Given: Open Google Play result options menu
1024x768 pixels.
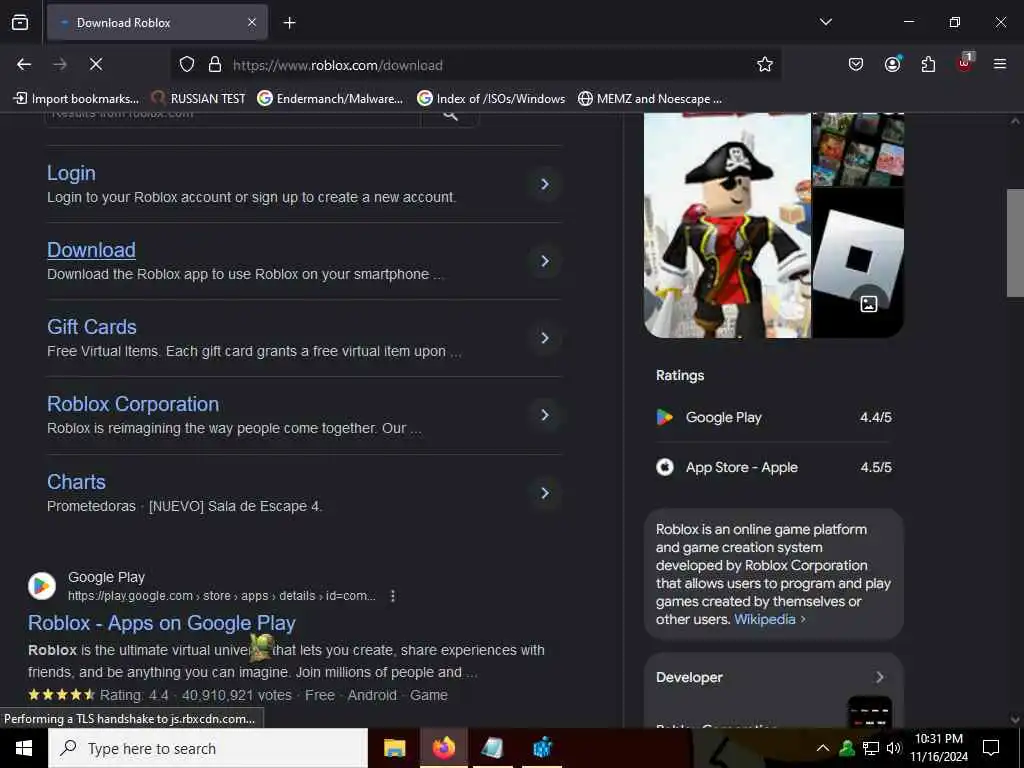Looking at the screenshot, I should (392, 596).
